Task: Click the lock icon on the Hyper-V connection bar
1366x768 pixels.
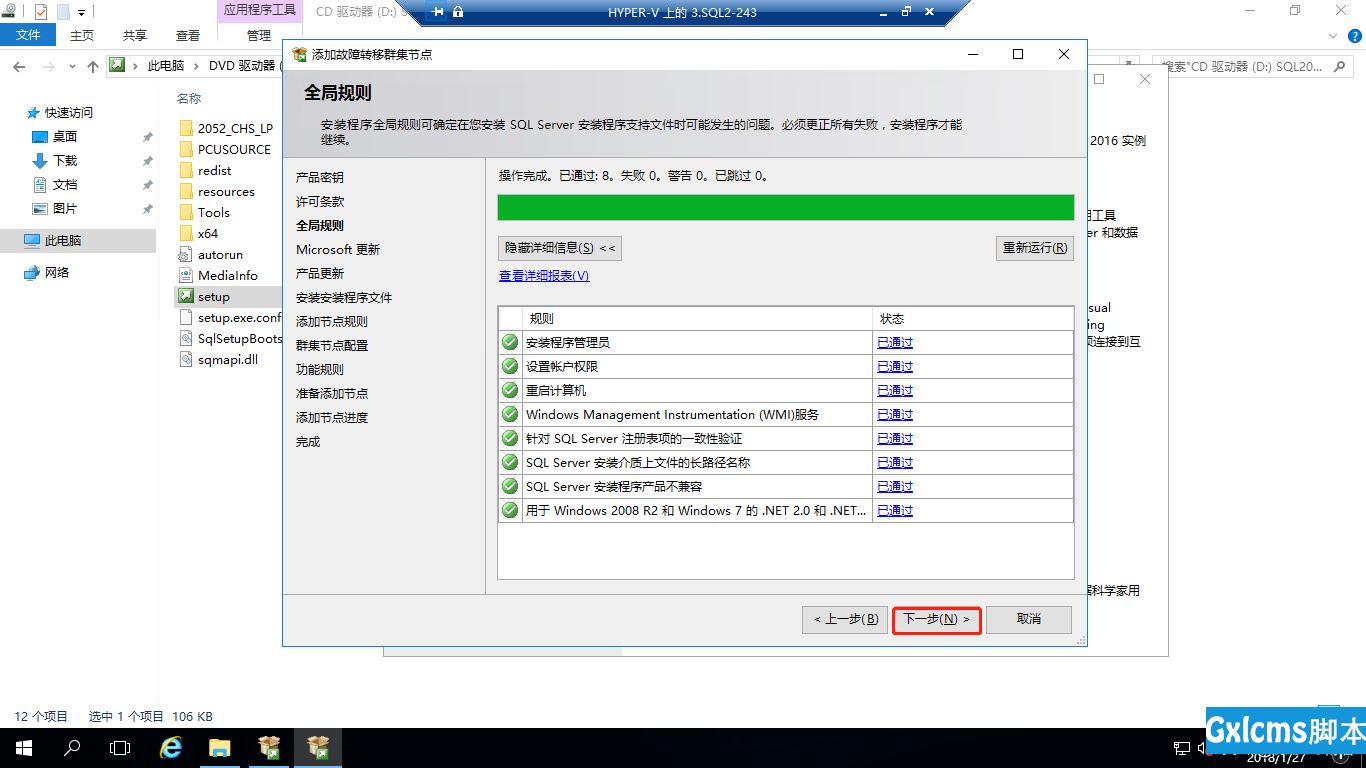Action: pos(458,12)
